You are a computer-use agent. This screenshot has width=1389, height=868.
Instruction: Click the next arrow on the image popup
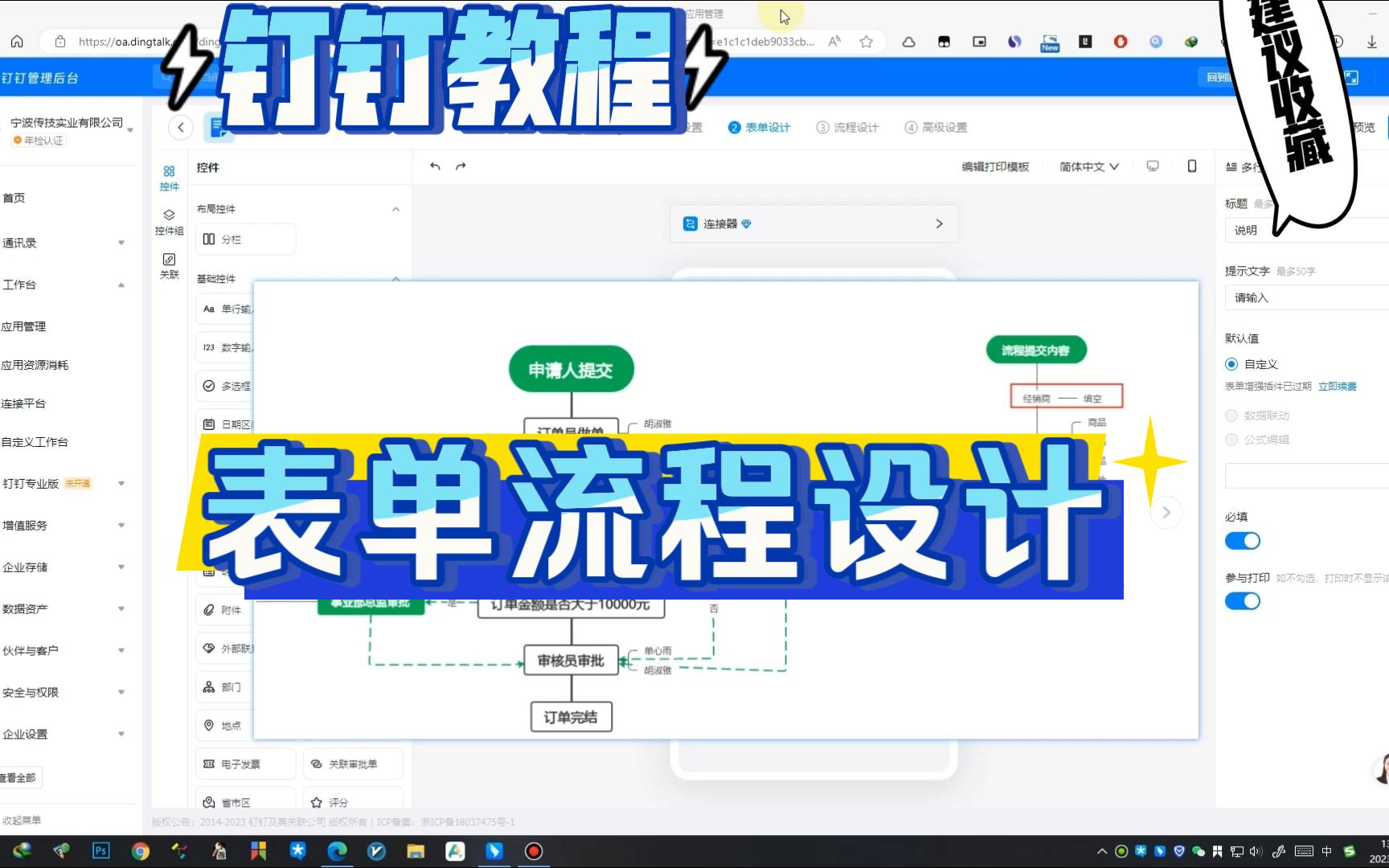pos(1166,513)
